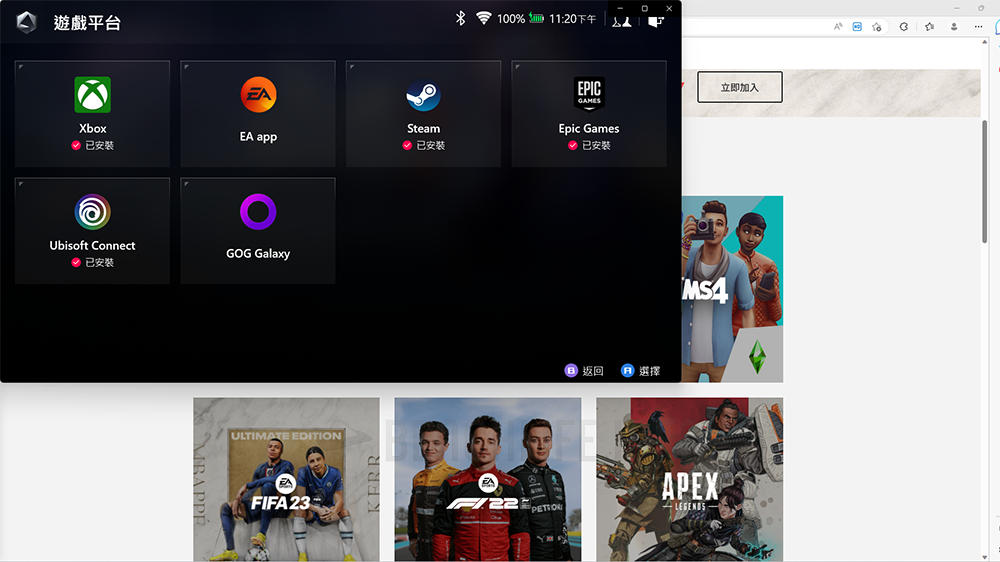
Task: Click the browser extensions icon
Action: (904, 27)
